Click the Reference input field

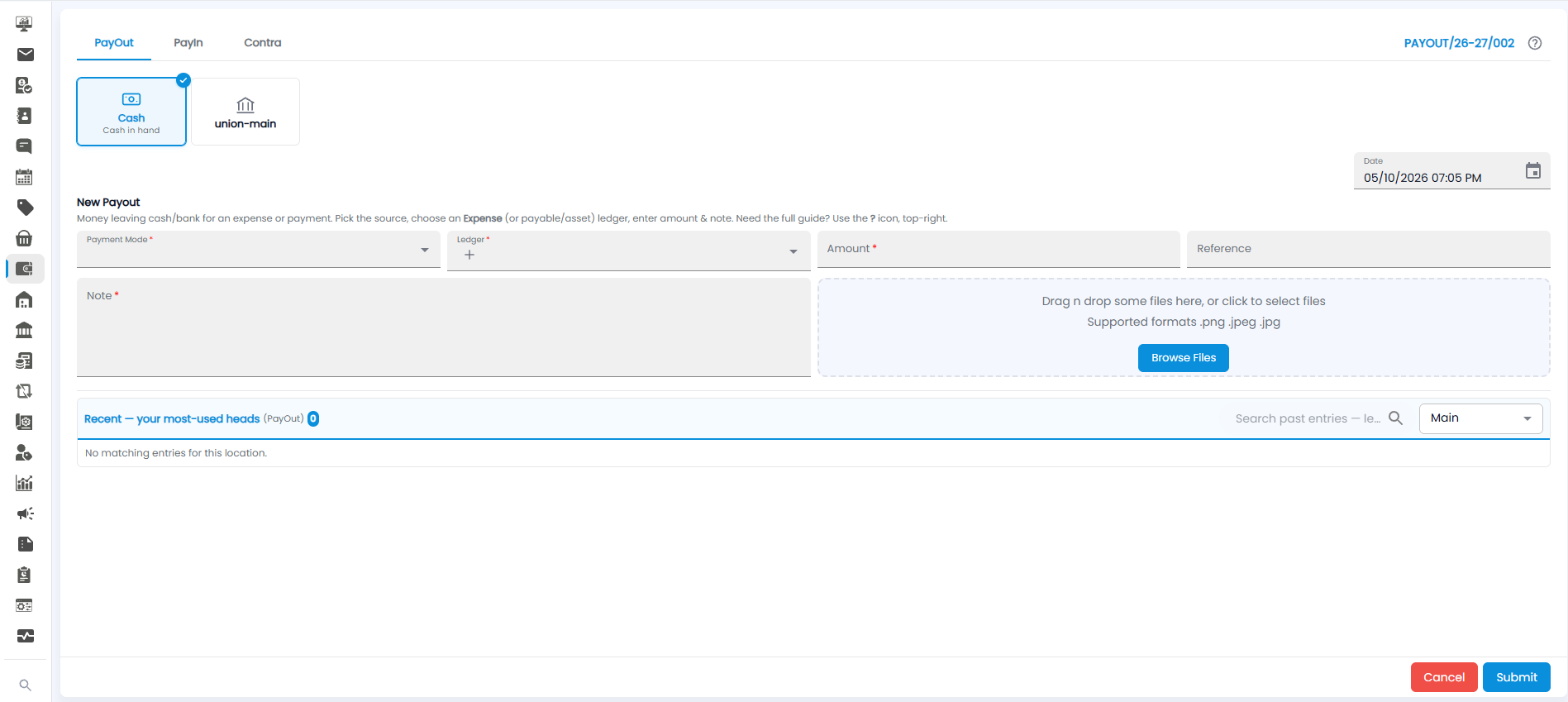coord(1369,249)
